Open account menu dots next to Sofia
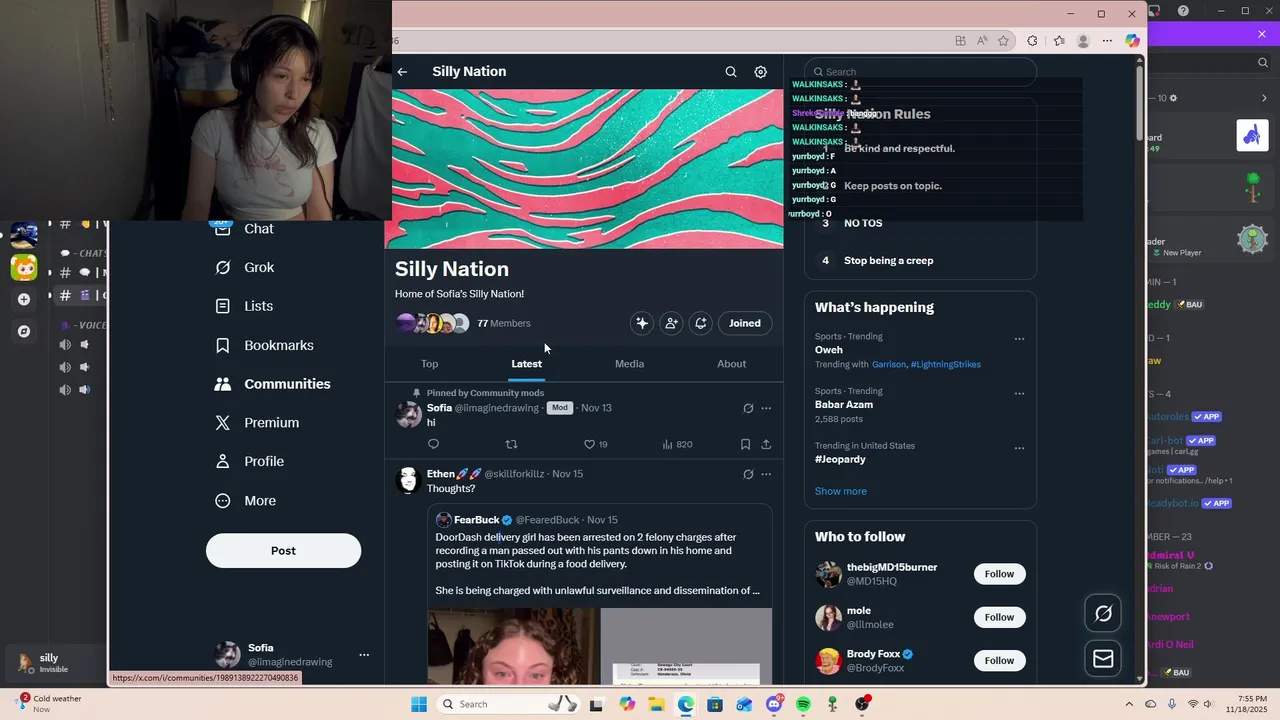This screenshot has width=1280, height=720. [364, 655]
